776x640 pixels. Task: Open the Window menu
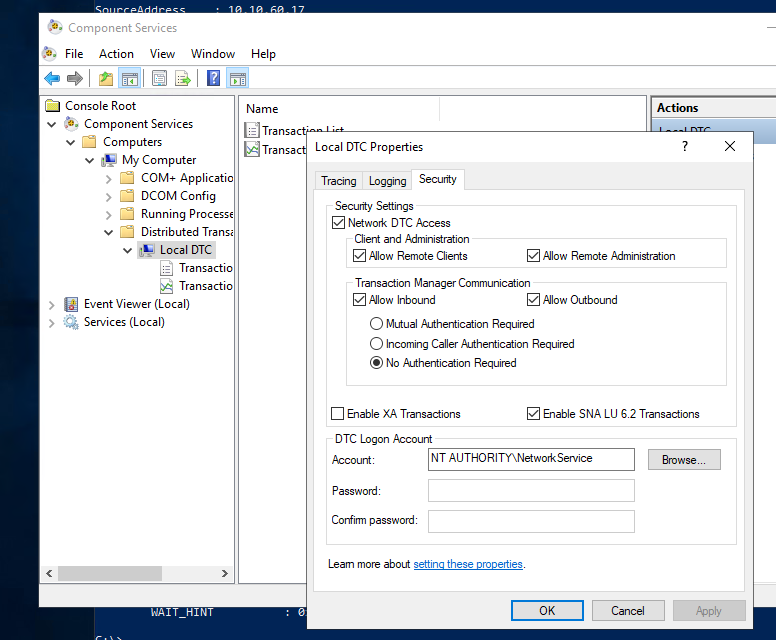coord(213,53)
